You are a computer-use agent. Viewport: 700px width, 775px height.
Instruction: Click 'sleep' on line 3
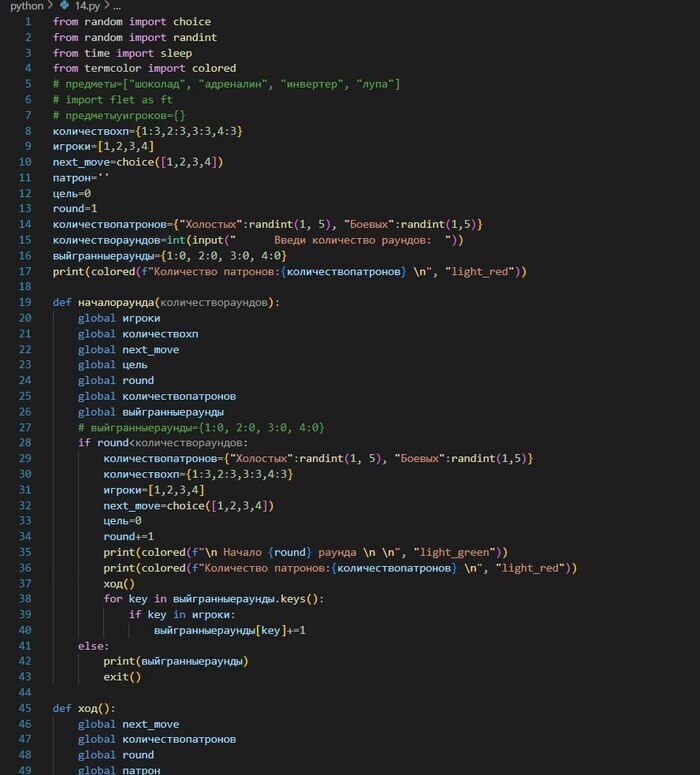pos(176,53)
